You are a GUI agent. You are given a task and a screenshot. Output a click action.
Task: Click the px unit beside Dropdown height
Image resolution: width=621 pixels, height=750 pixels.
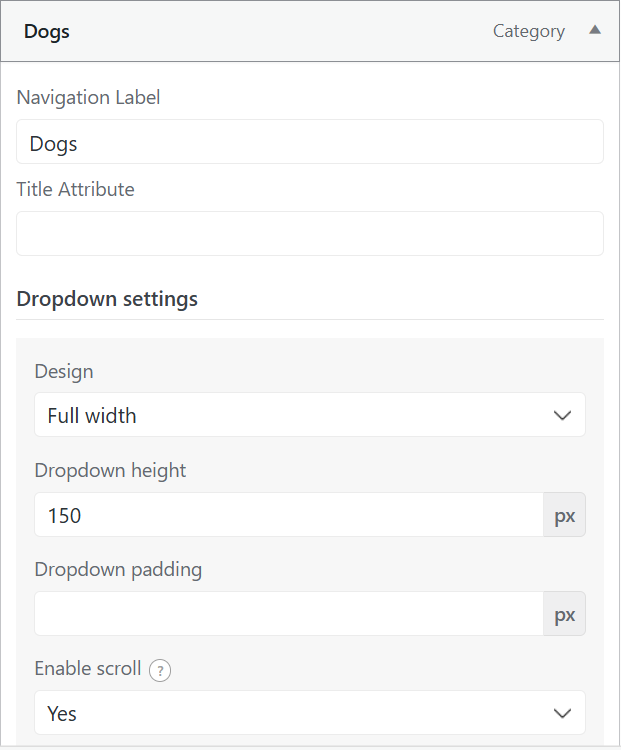pos(565,515)
